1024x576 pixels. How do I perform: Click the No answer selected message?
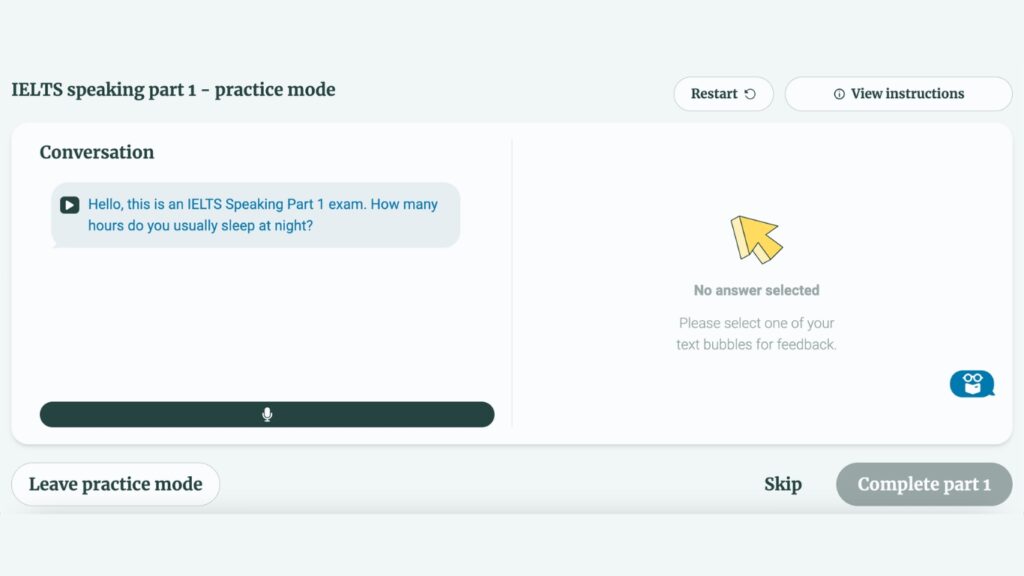pos(756,290)
